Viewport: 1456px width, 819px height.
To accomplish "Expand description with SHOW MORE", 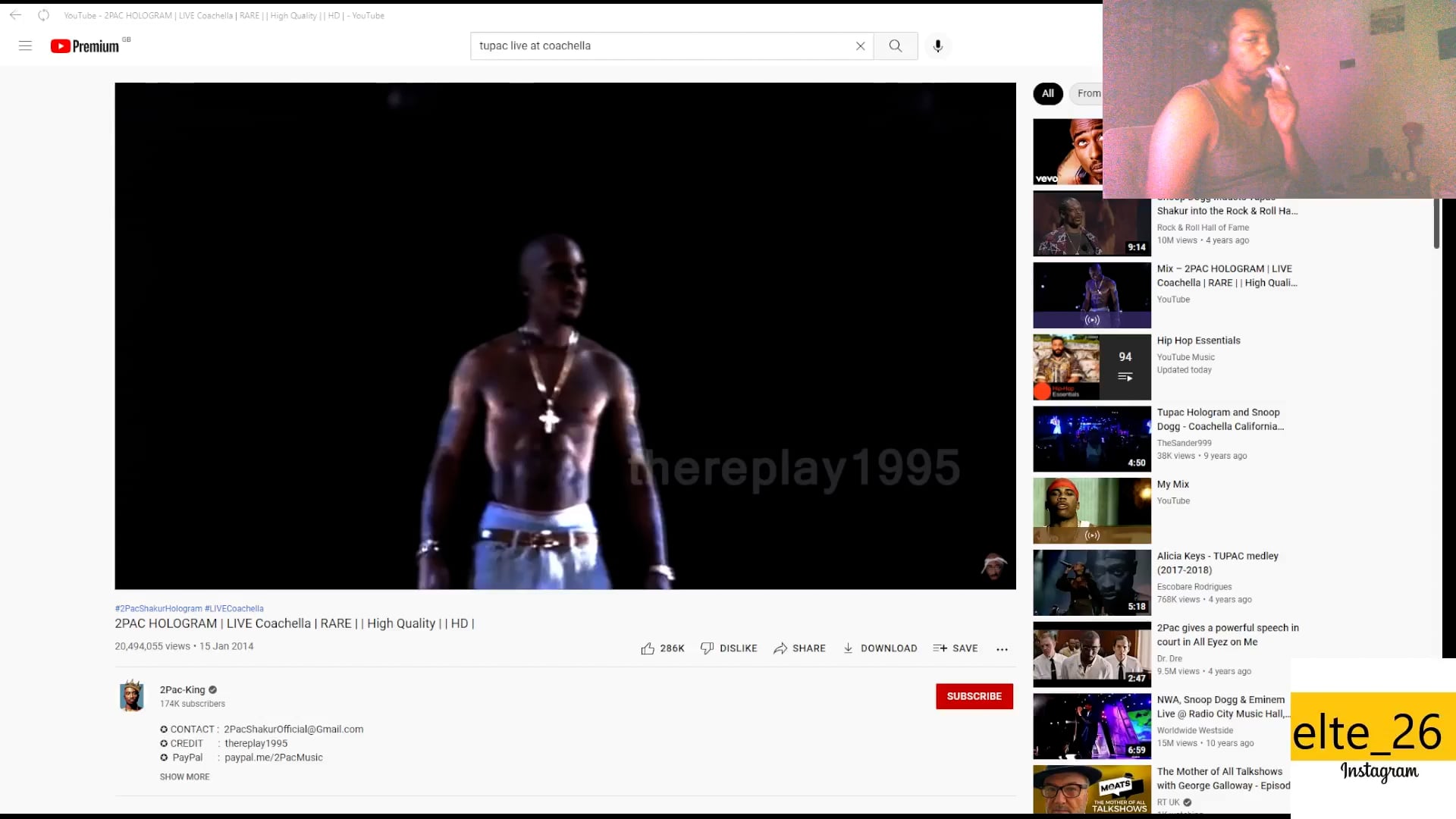I will pos(184,777).
